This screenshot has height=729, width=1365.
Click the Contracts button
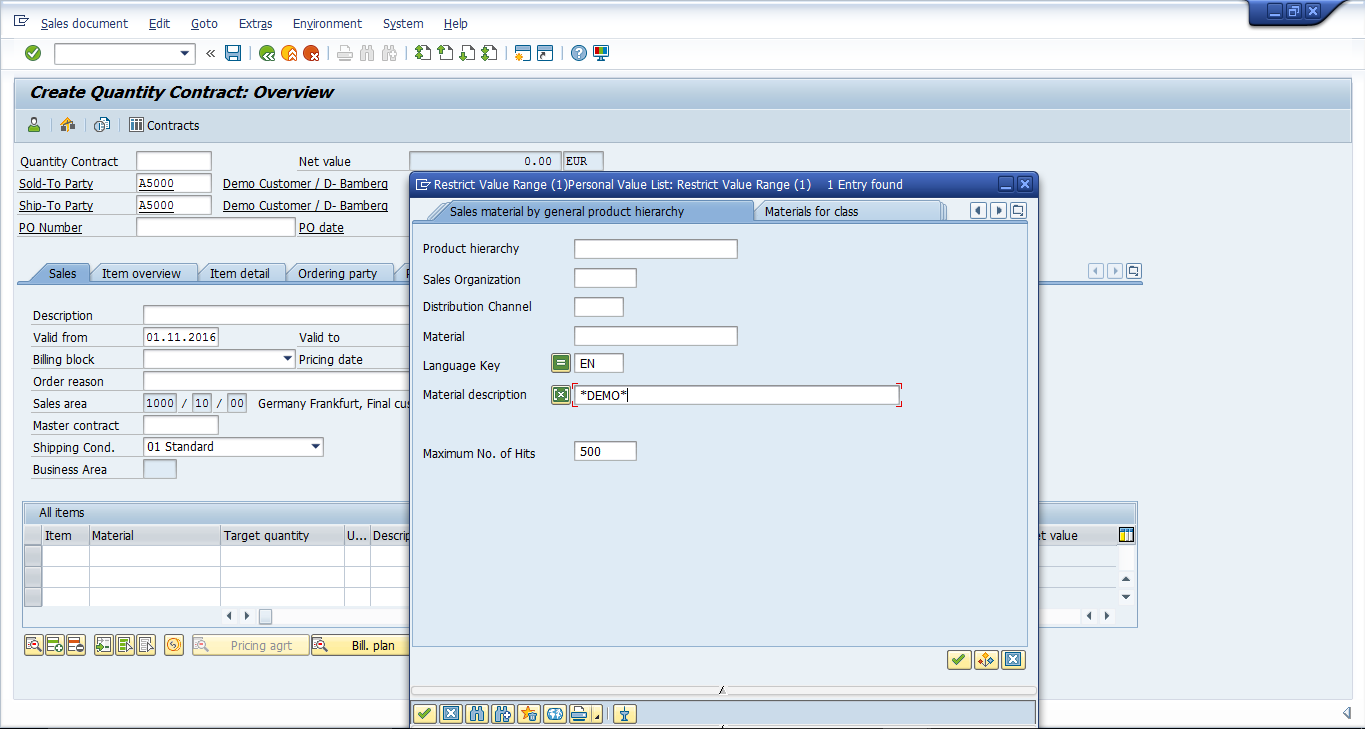[164, 125]
